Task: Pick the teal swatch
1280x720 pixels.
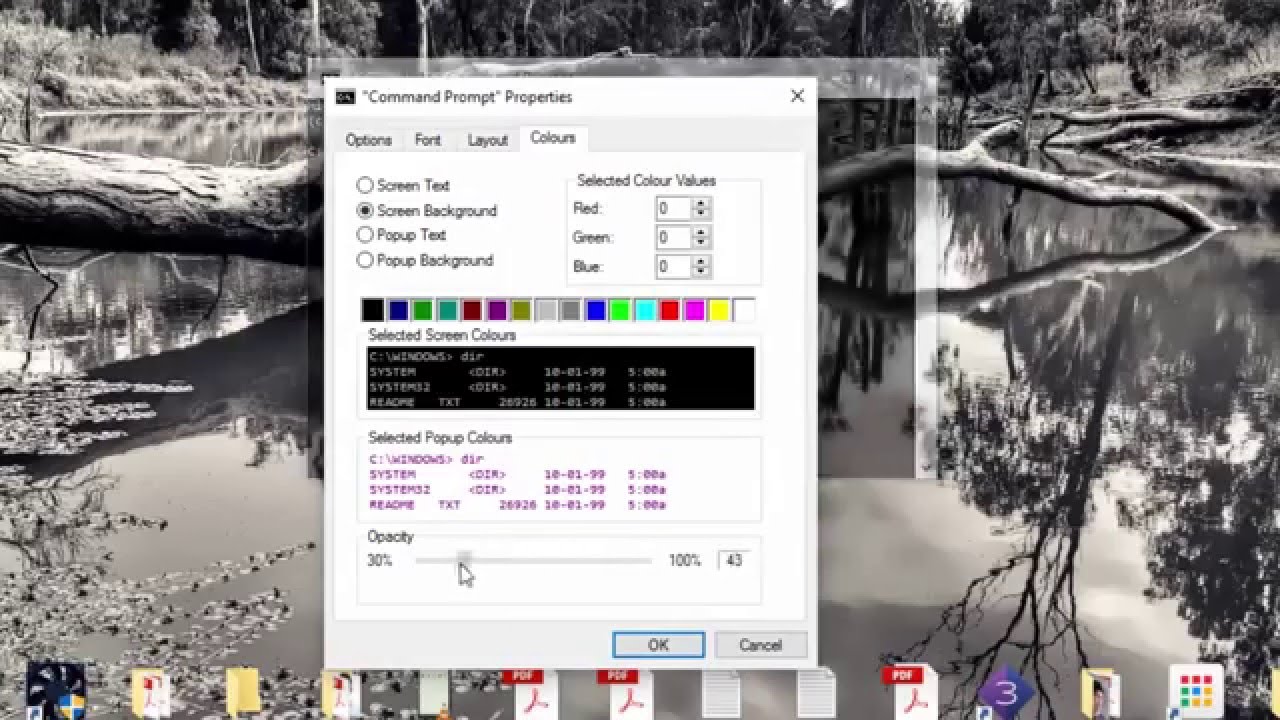Action: [x=447, y=310]
